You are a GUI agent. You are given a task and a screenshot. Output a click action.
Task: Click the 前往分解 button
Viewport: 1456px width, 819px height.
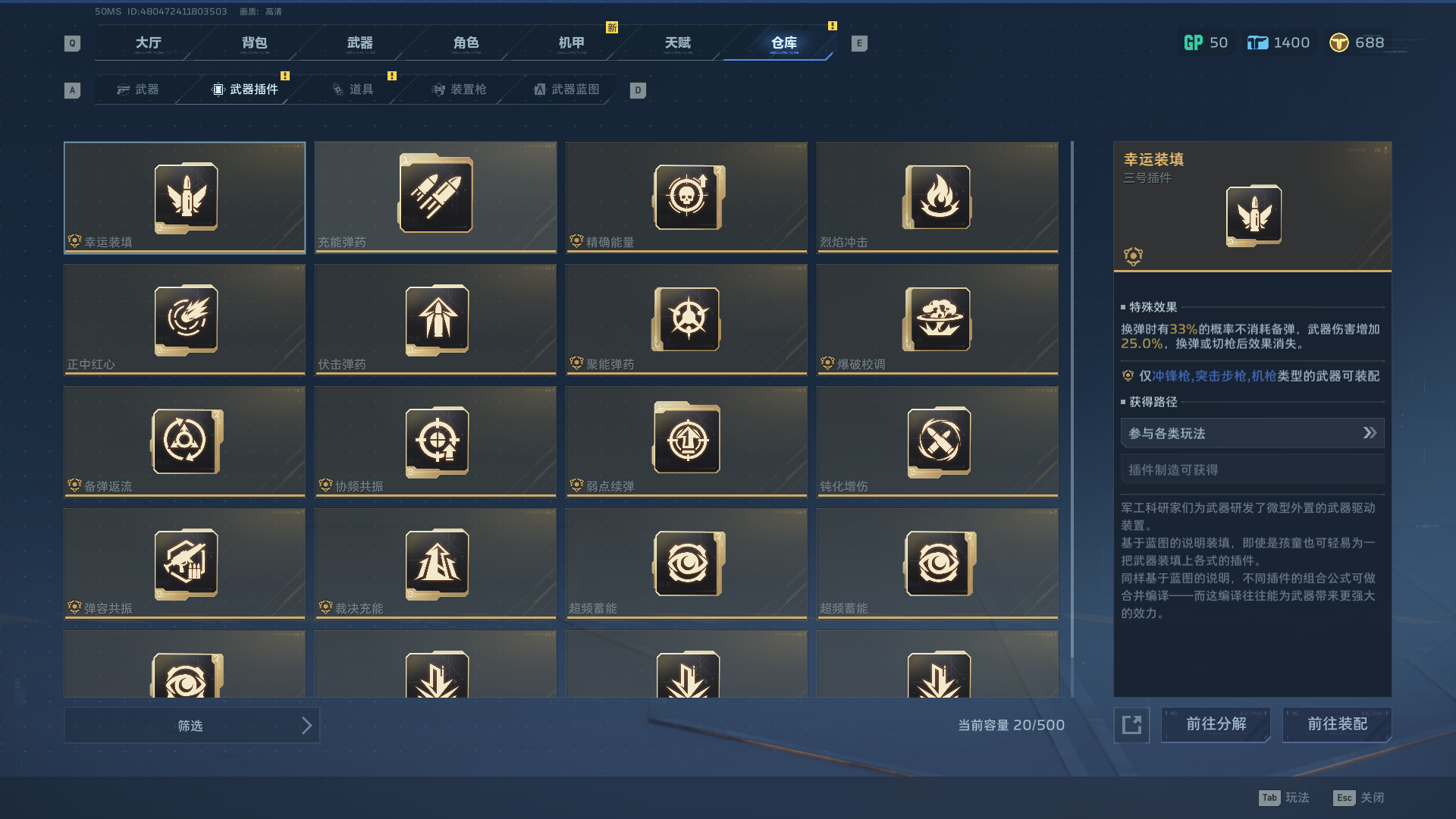(x=1216, y=724)
